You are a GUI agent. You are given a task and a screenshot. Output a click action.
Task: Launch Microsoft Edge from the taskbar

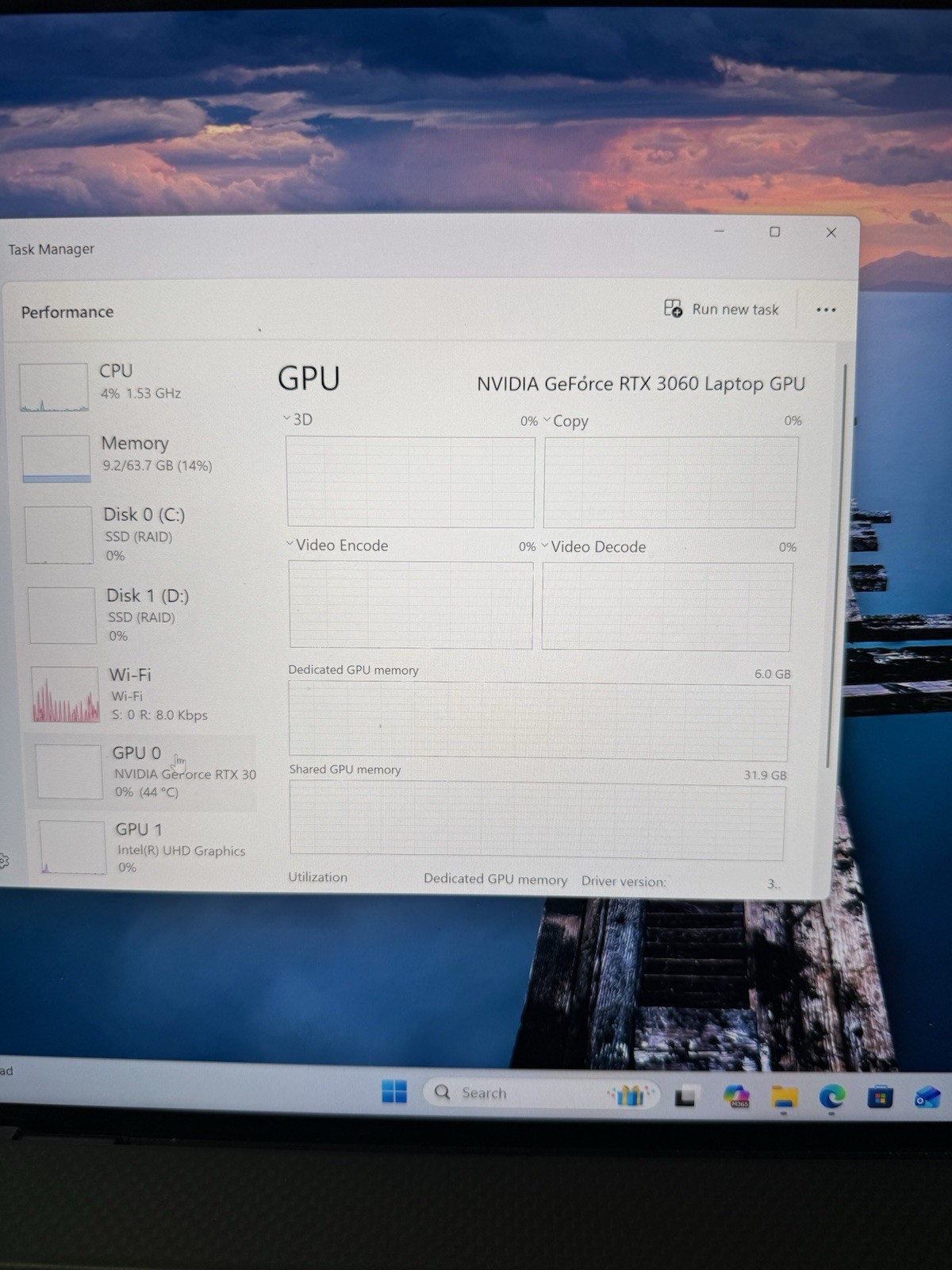click(x=831, y=1097)
